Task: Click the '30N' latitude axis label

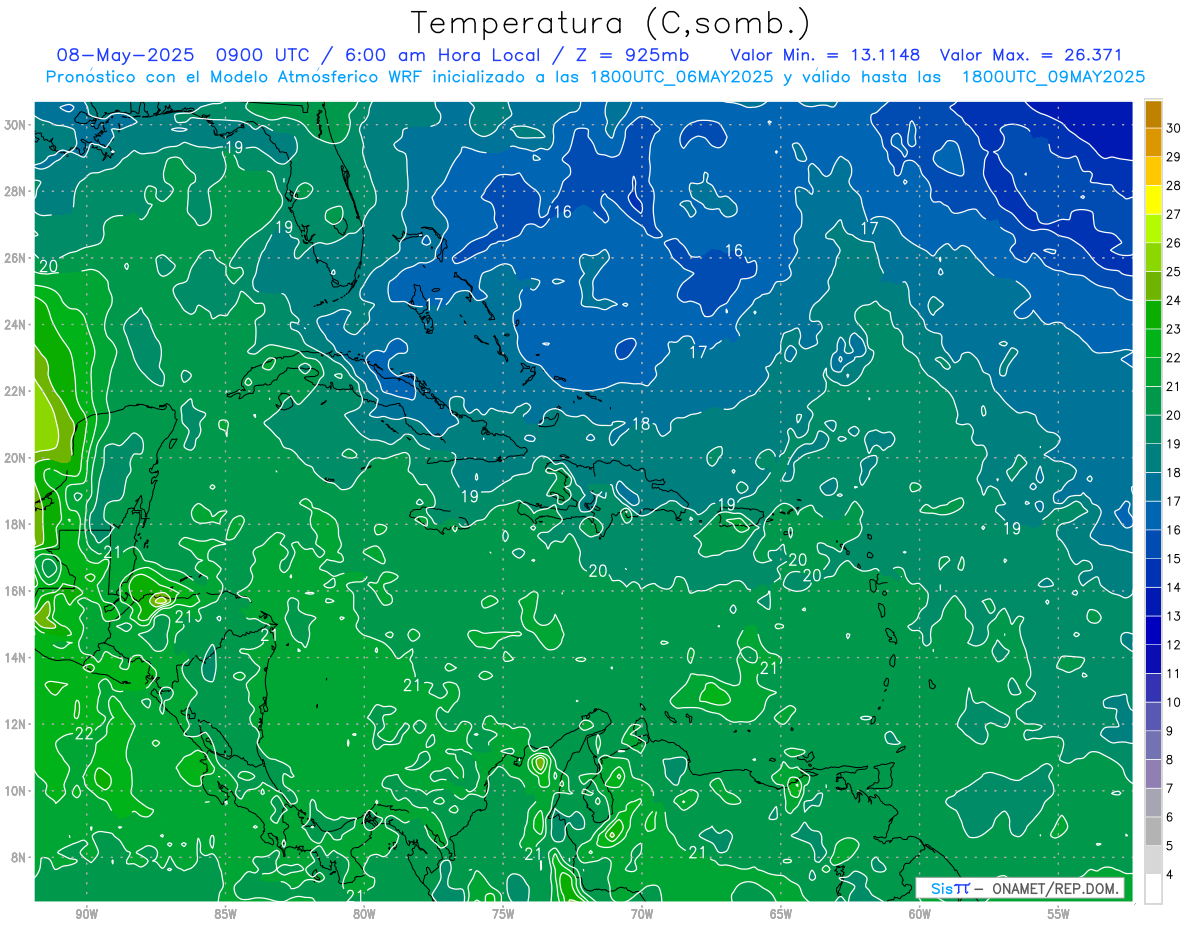Action: point(14,125)
